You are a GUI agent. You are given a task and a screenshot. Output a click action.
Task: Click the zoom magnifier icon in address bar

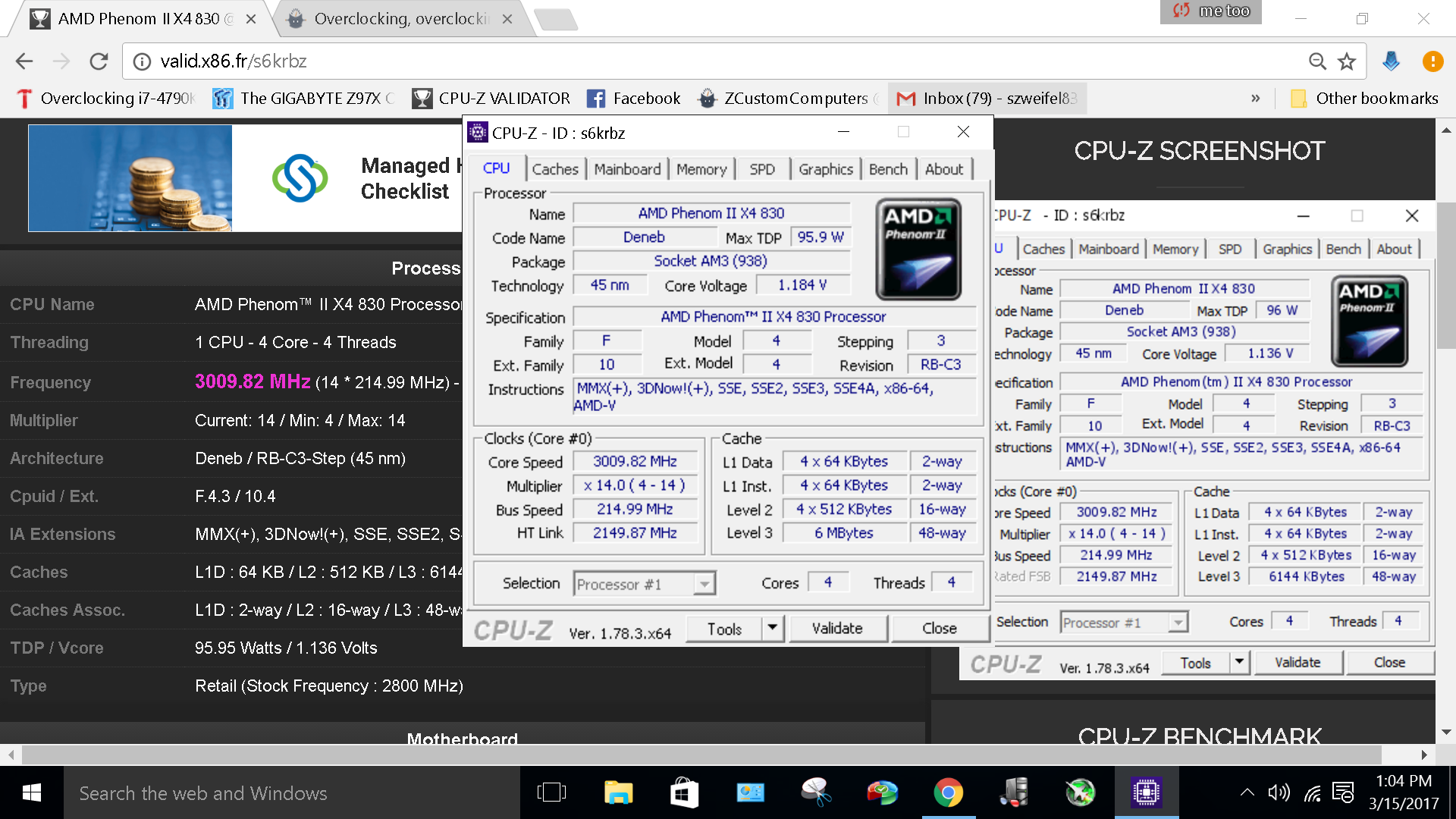tap(1317, 61)
